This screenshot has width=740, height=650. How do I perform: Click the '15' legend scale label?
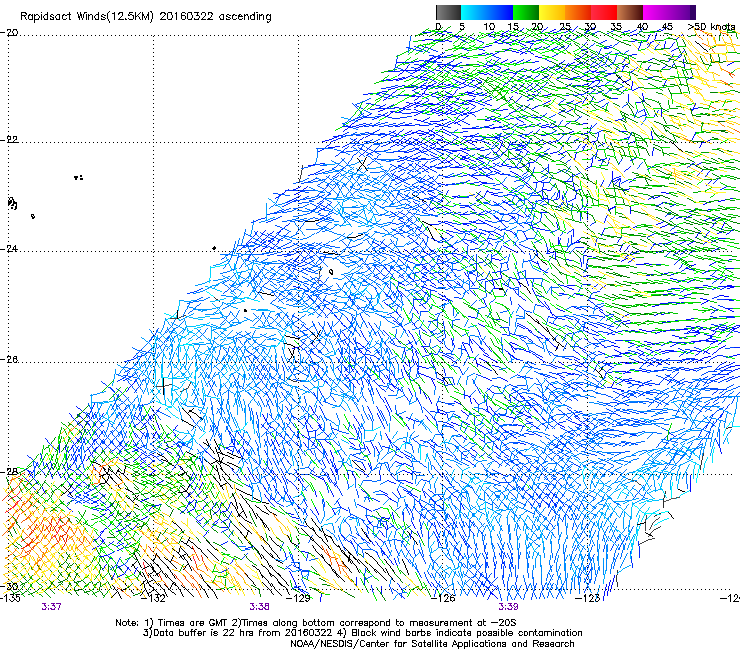coord(513,27)
